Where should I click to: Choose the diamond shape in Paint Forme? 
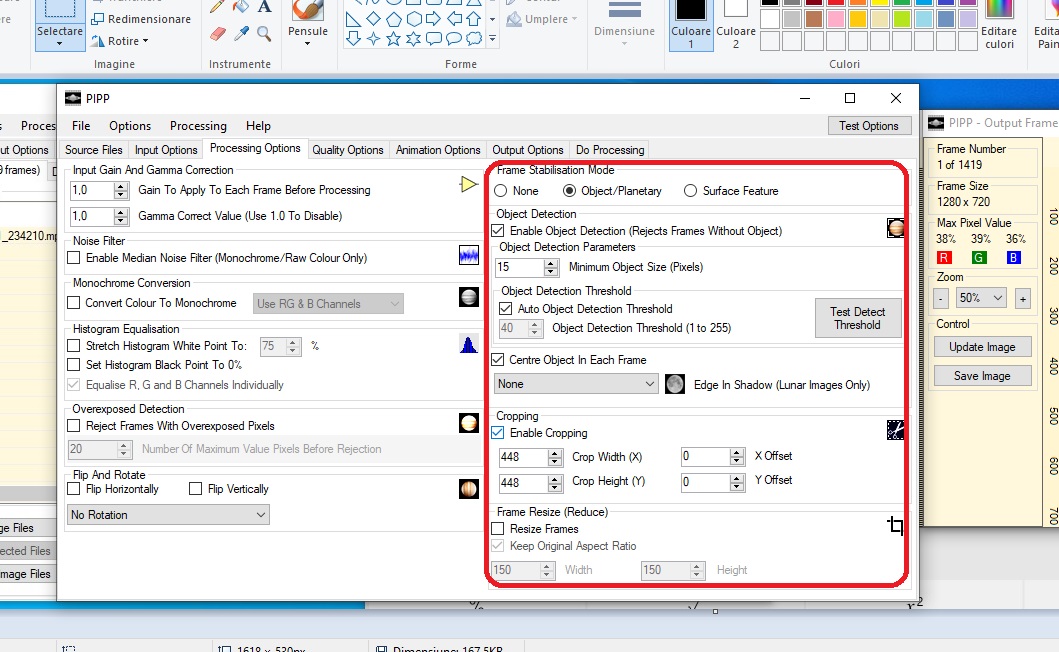tap(373, 19)
